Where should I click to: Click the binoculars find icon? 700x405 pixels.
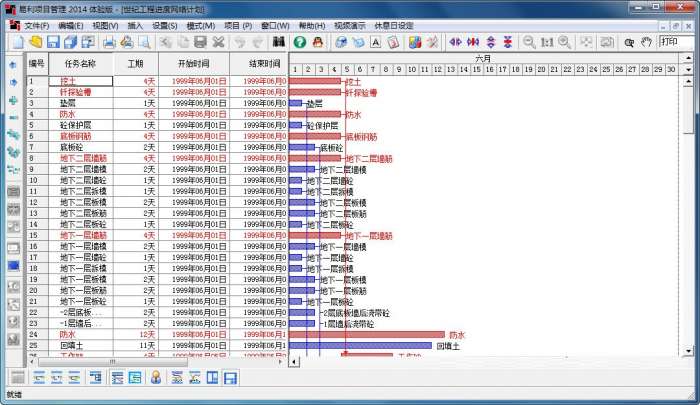(x=278, y=42)
